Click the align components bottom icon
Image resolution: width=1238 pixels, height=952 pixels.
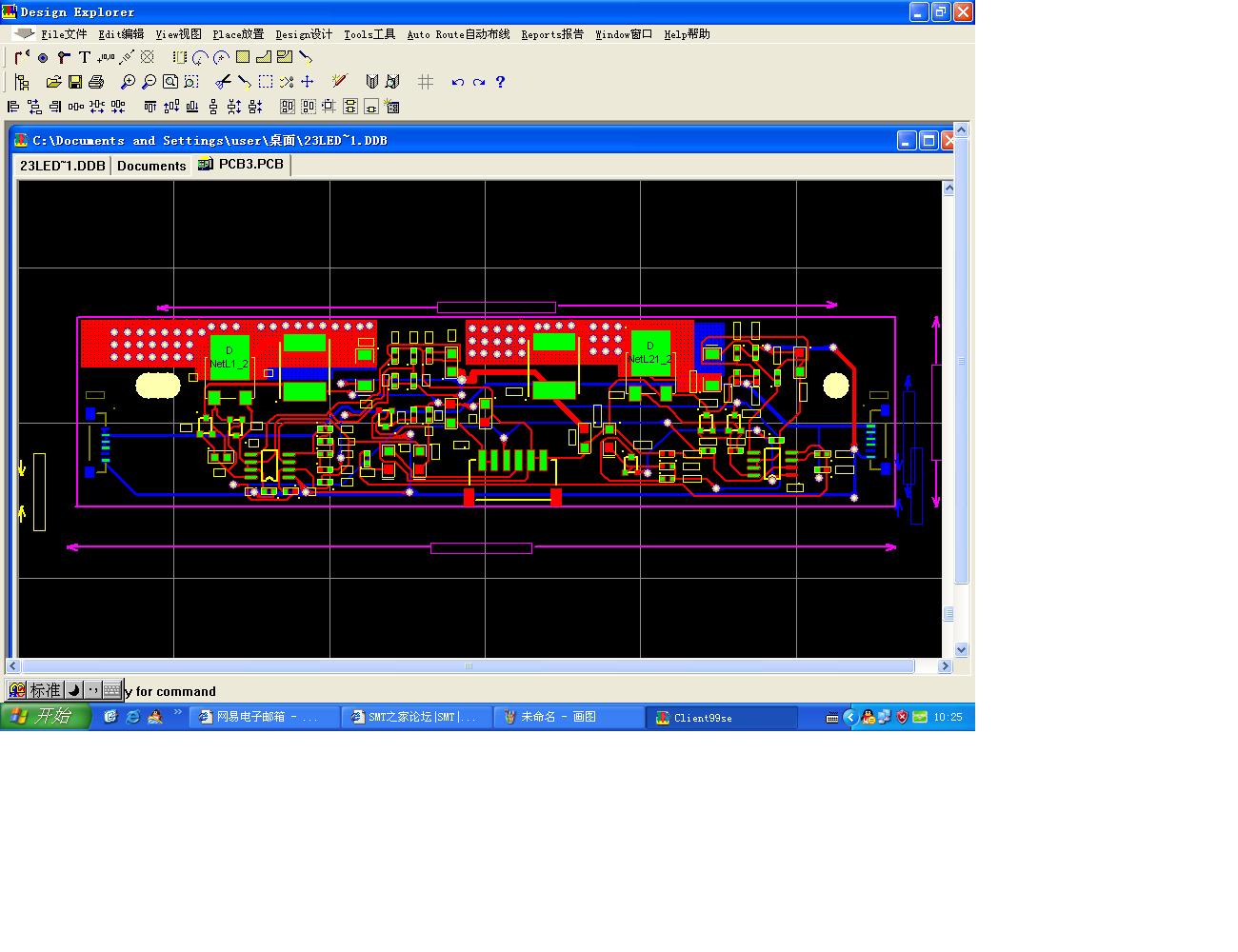point(192,107)
